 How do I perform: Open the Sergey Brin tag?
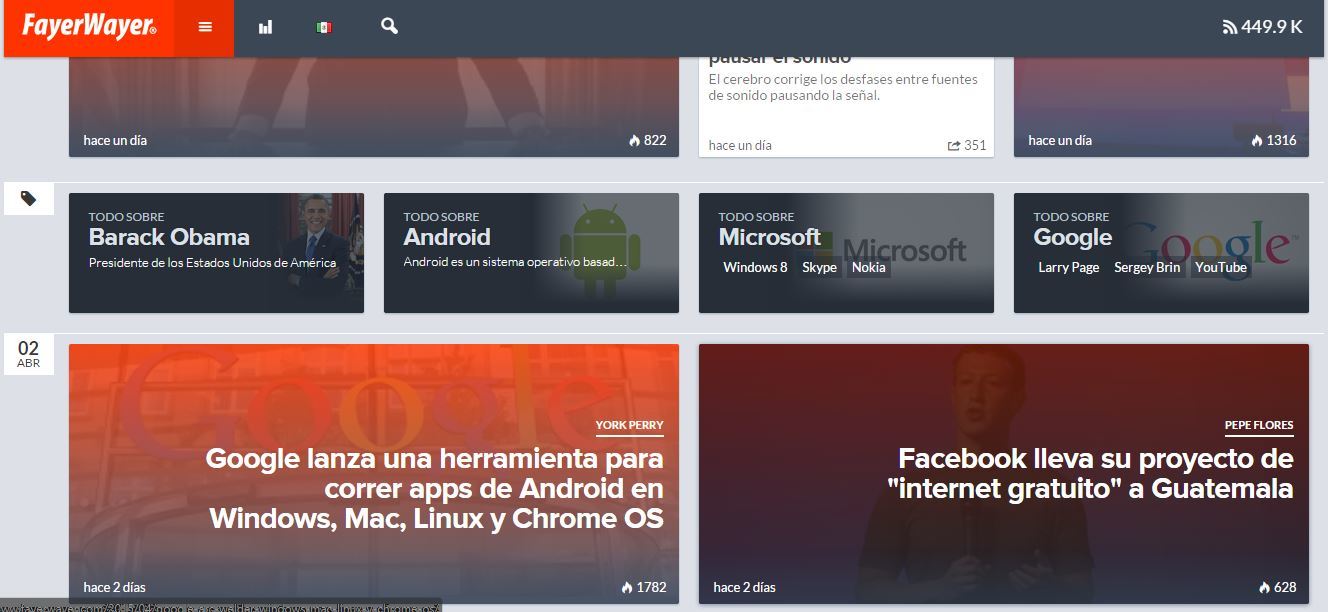(1147, 267)
